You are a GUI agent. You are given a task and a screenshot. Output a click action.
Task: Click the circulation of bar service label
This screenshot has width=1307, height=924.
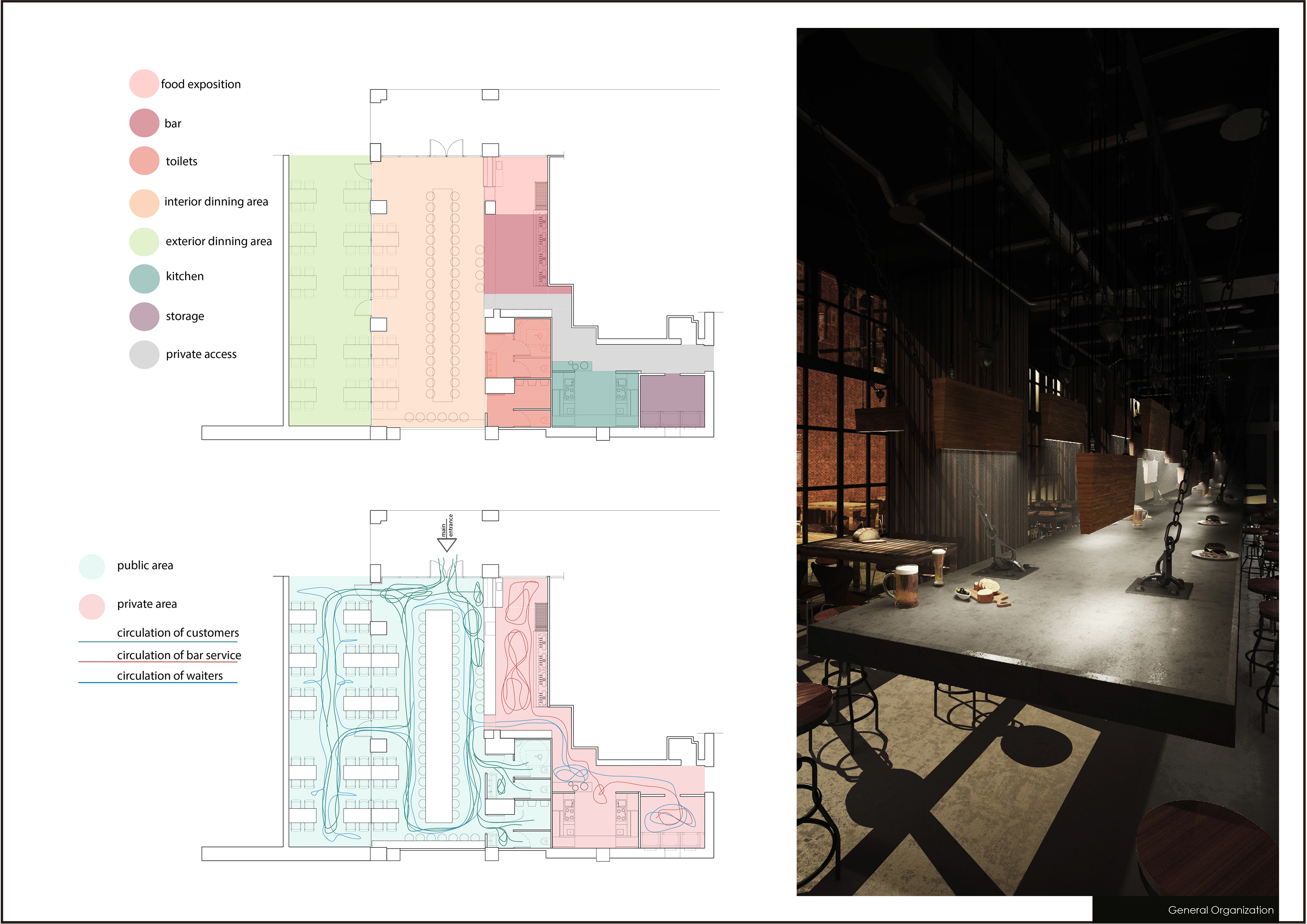tap(179, 655)
